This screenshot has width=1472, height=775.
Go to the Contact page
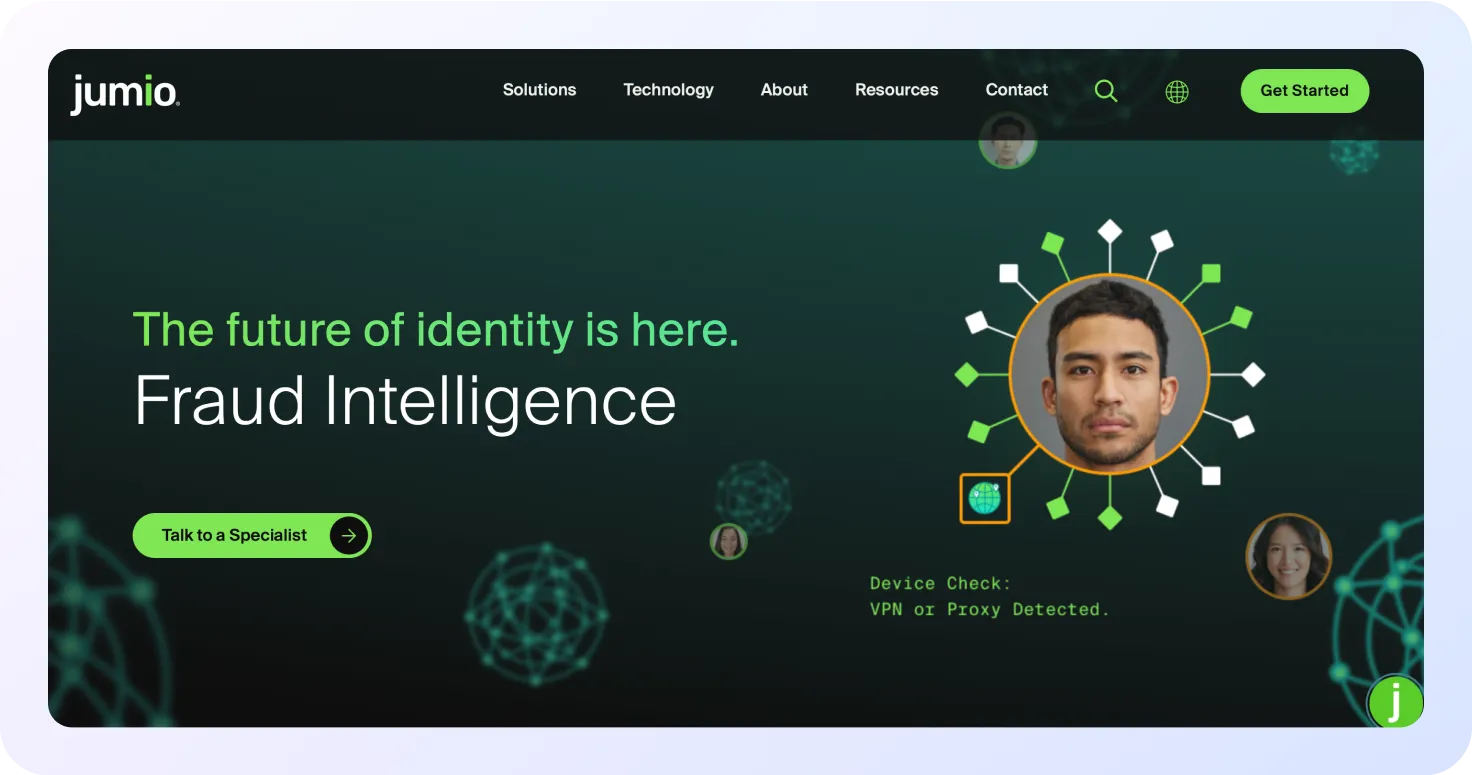point(1016,90)
